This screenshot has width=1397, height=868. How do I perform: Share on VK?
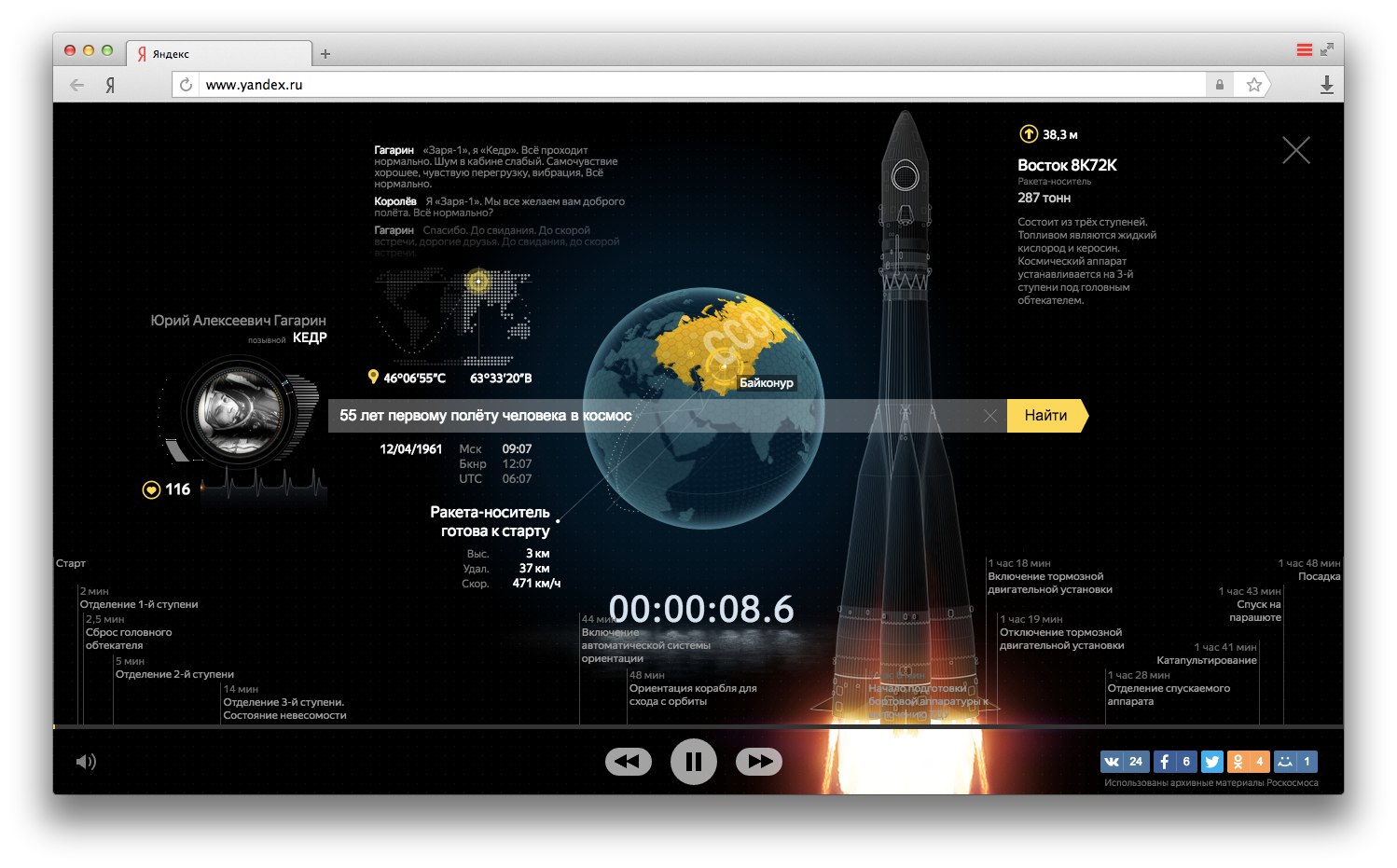pos(1124,762)
